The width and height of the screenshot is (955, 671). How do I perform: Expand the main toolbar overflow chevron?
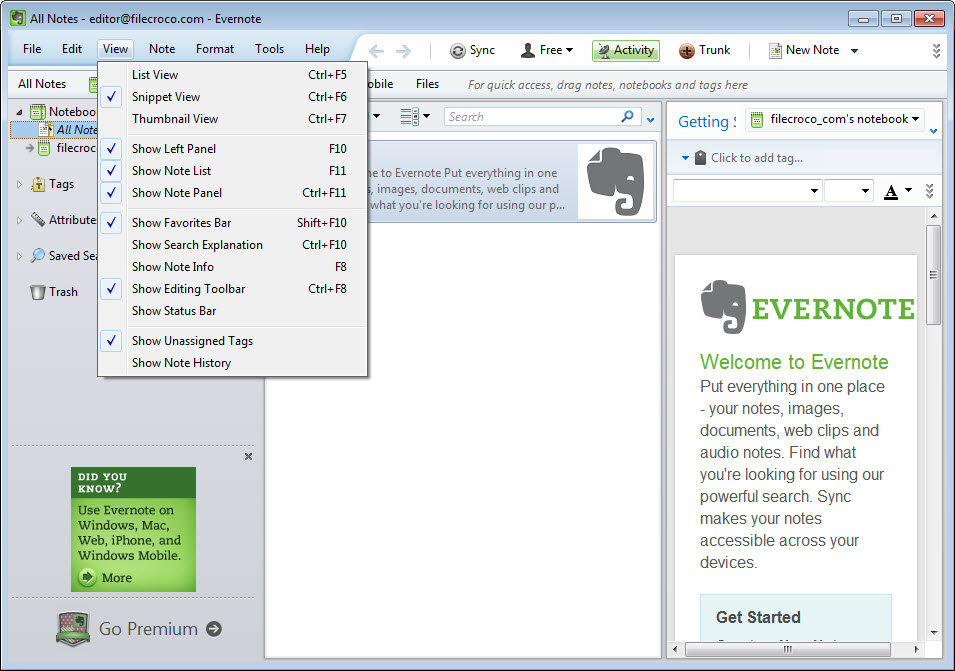936,51
